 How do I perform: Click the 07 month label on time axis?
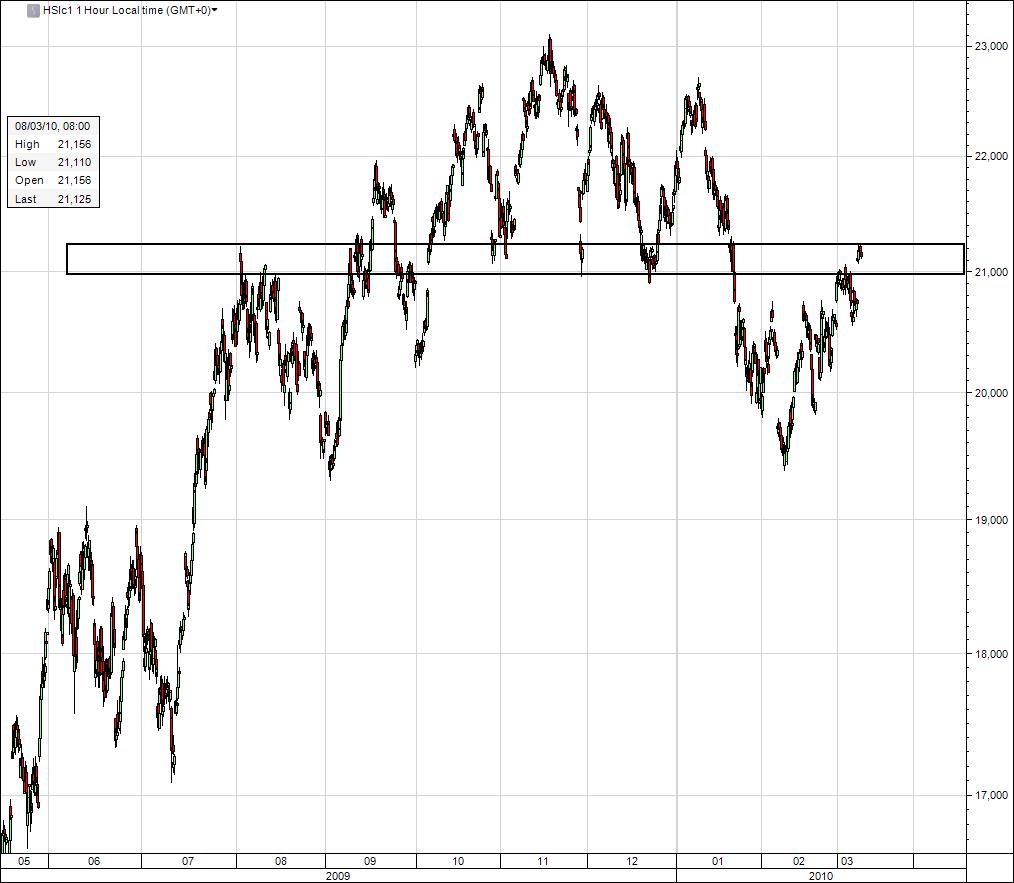[x=188, y=861]
